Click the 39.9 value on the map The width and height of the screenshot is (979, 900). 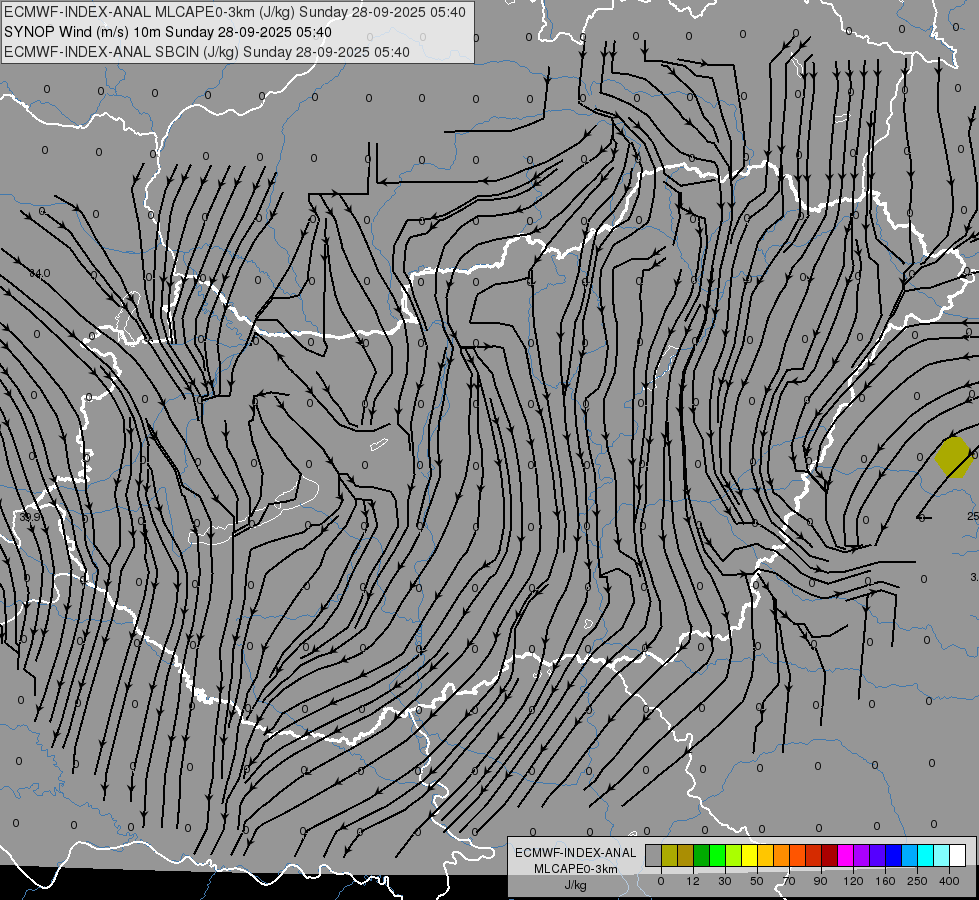29,517
